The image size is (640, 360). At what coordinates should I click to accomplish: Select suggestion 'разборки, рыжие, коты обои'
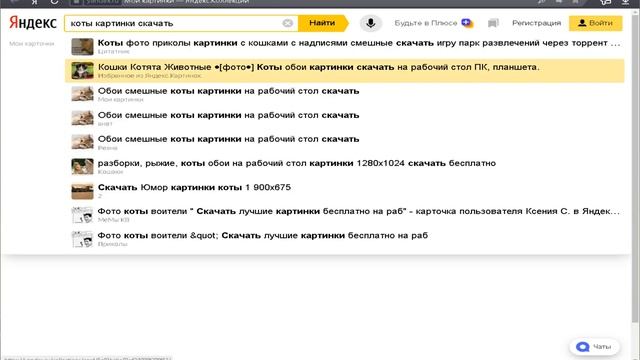coord(344,167)
